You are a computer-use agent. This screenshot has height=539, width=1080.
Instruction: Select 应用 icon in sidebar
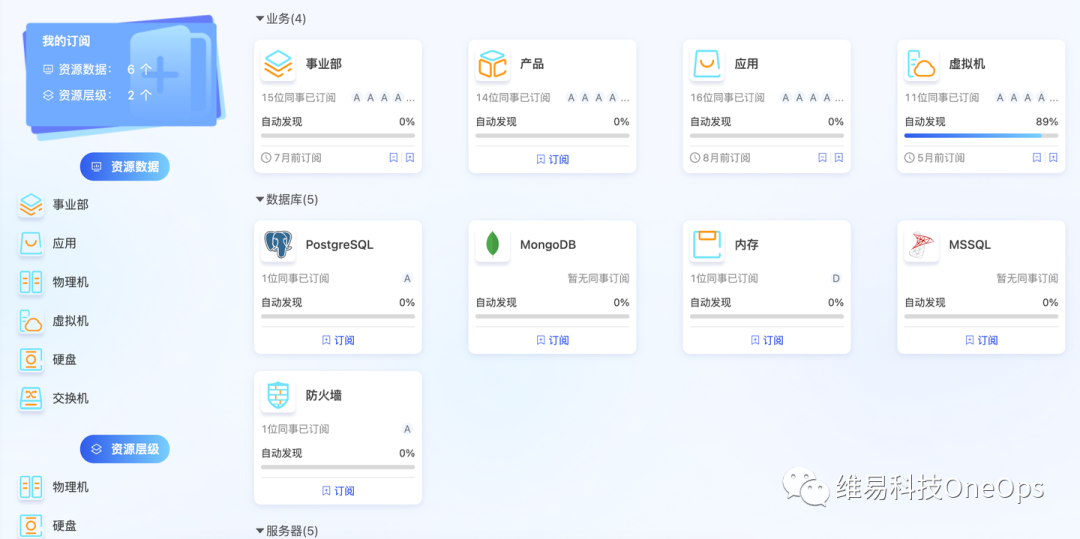point(31,244)
